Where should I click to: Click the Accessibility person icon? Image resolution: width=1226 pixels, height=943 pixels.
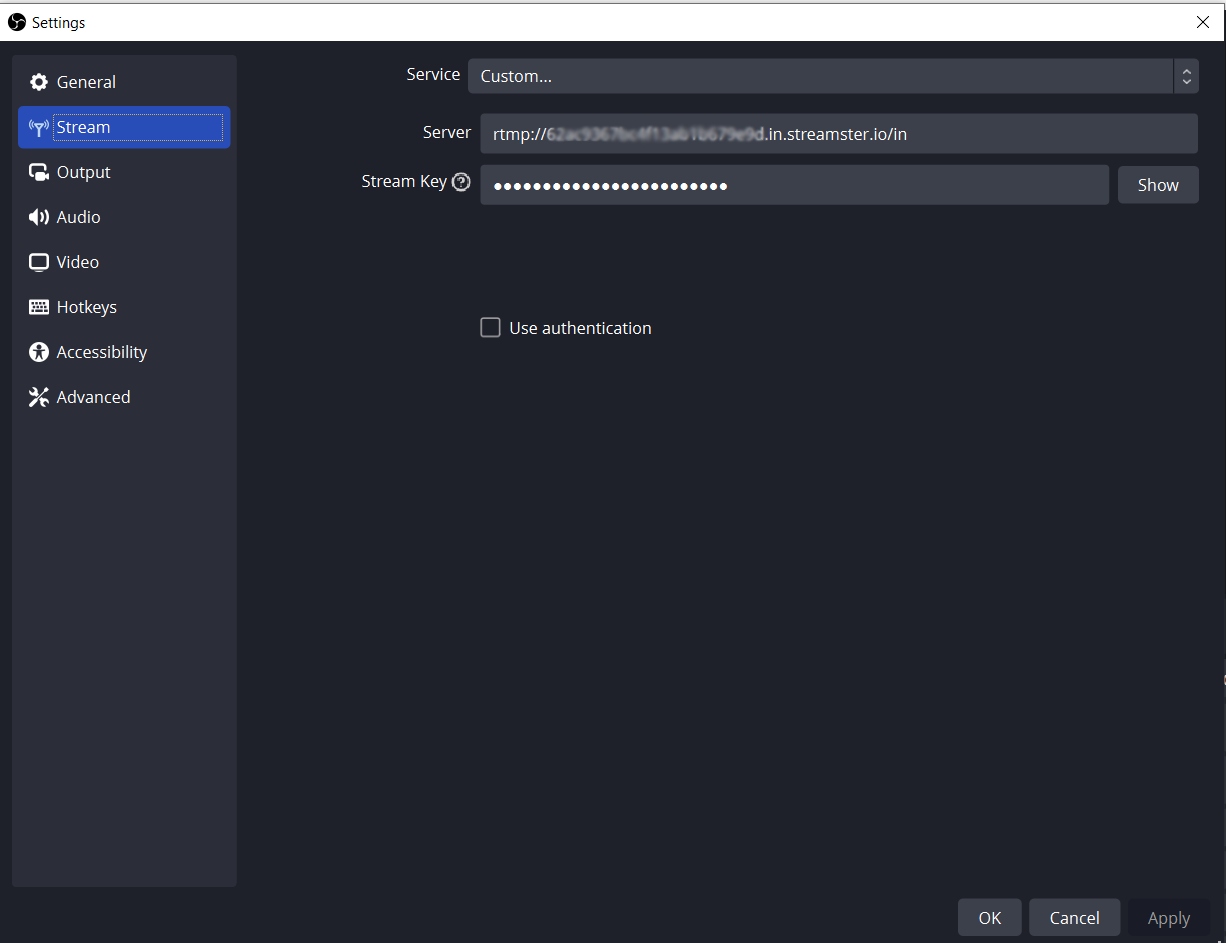(x=38, y=351)
